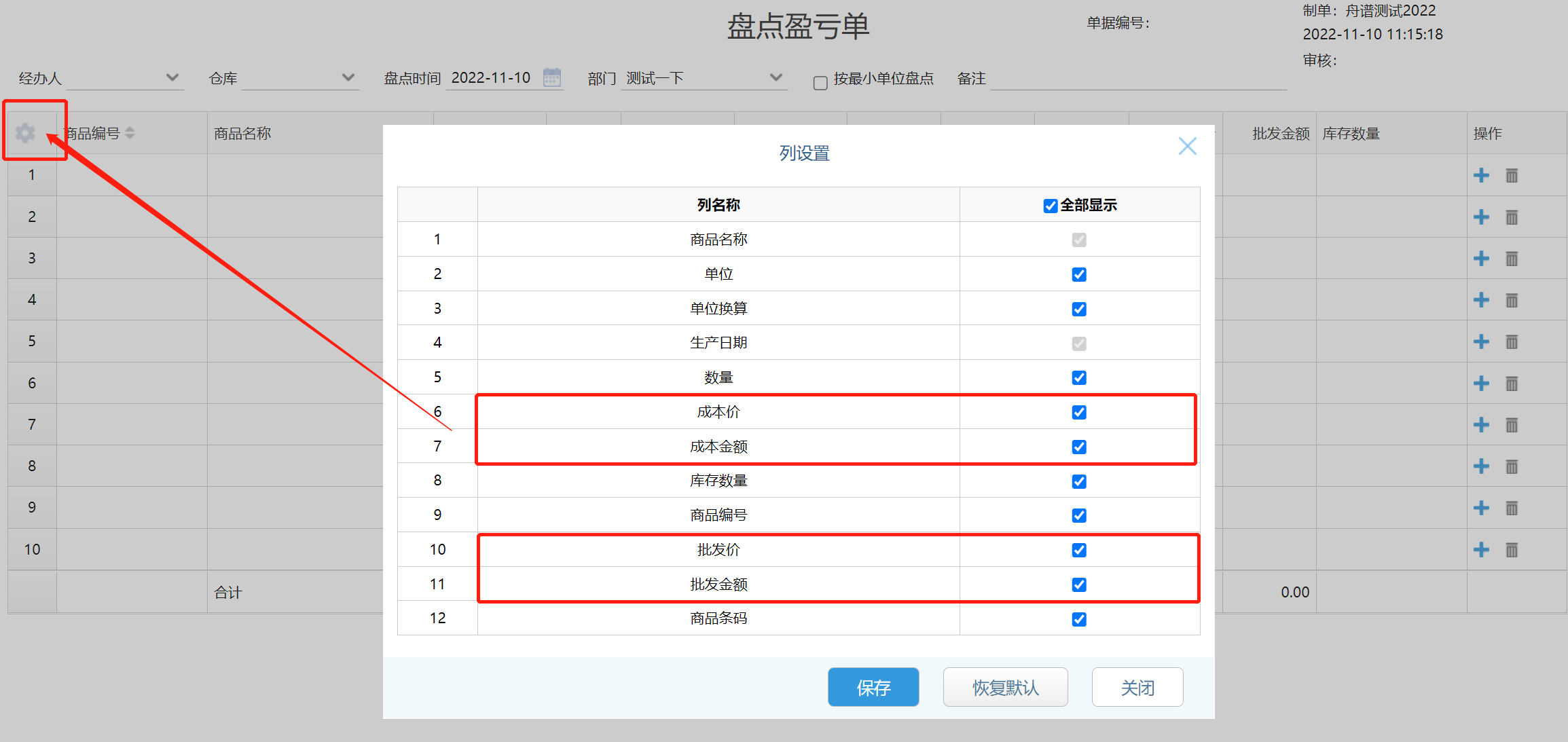Open the 盘点时间 calendar picker
The image size is (1568, 742).
552,77
